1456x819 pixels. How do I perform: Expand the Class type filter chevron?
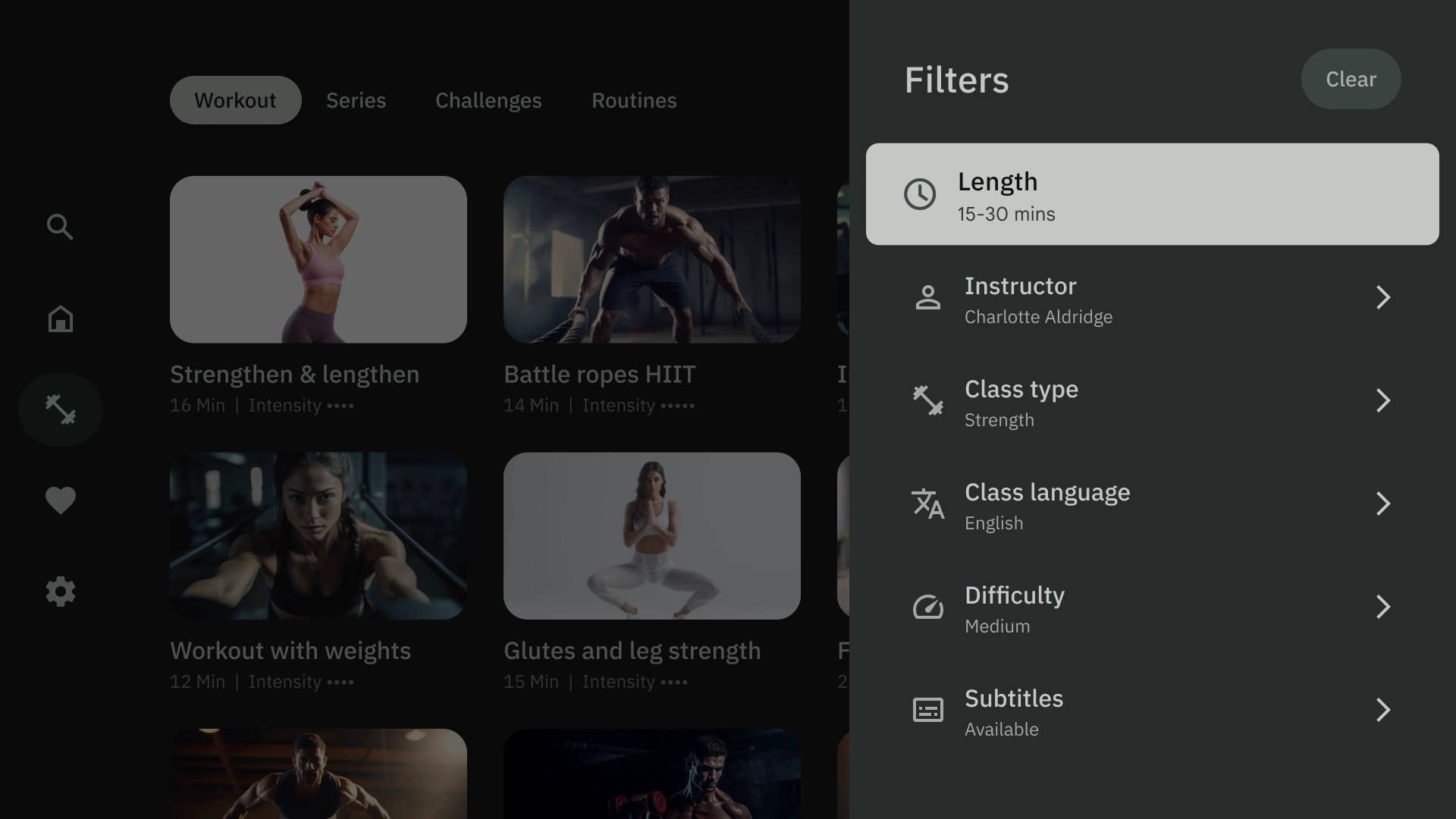1384,401
